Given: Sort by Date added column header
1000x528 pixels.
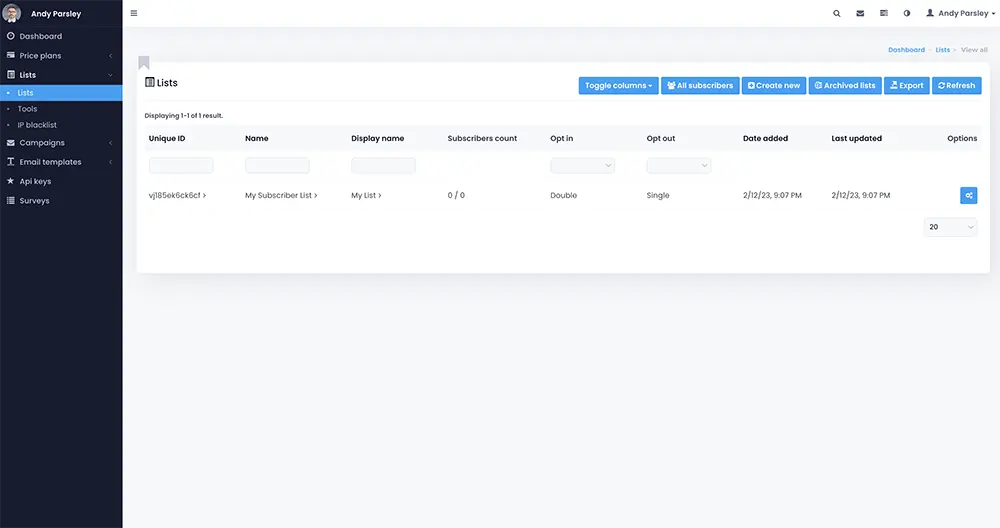Looking at the screenshot, I should point(765,138).
